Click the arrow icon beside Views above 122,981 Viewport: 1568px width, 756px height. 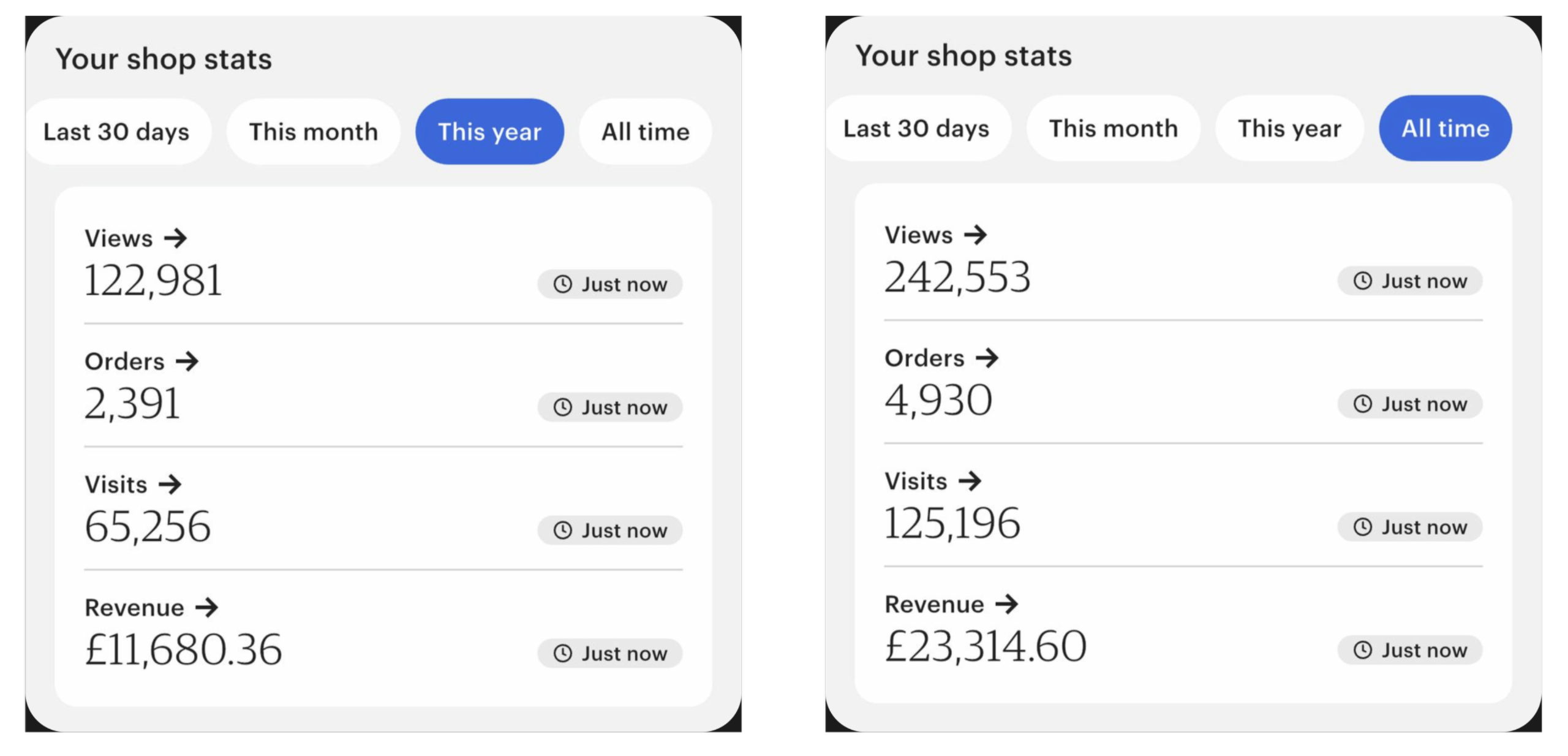175,238
